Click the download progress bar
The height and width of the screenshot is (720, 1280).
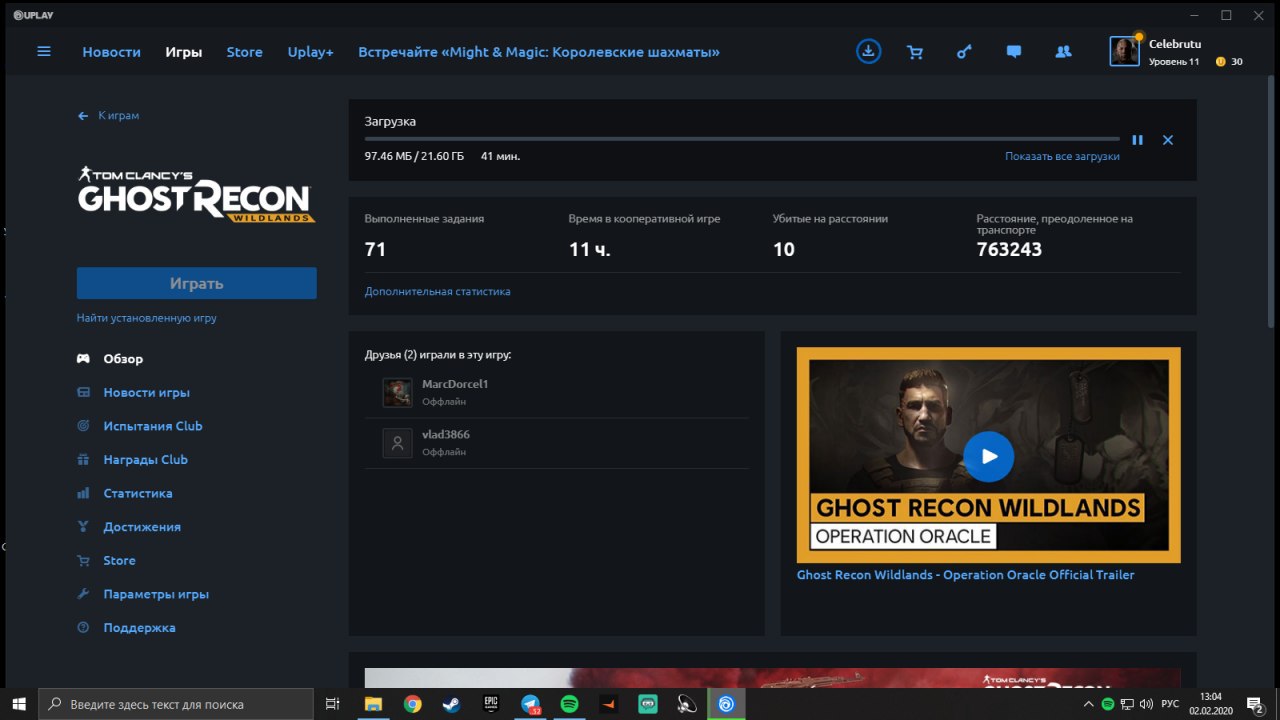point(742,139)
